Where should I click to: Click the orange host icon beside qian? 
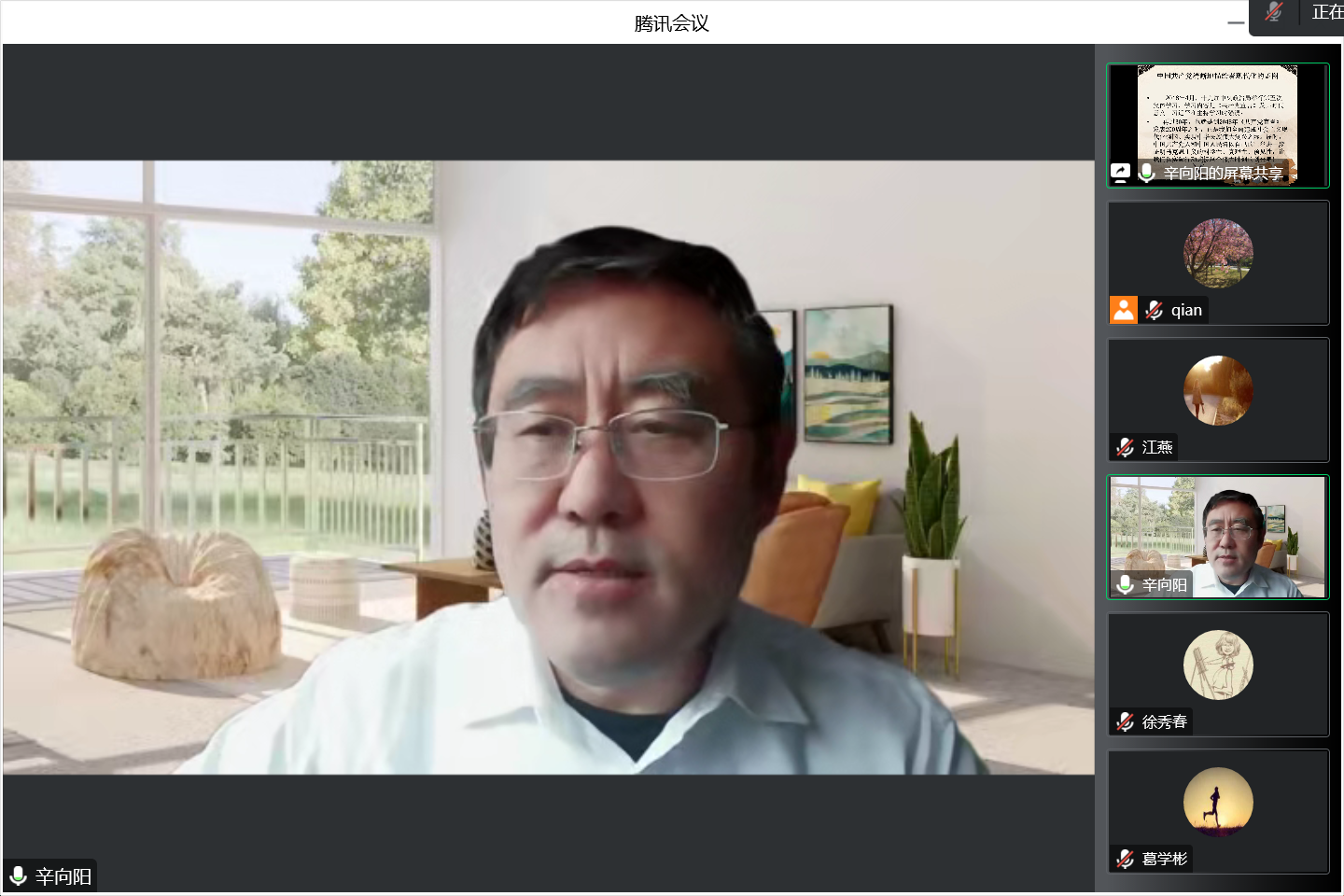point(1124,310)
